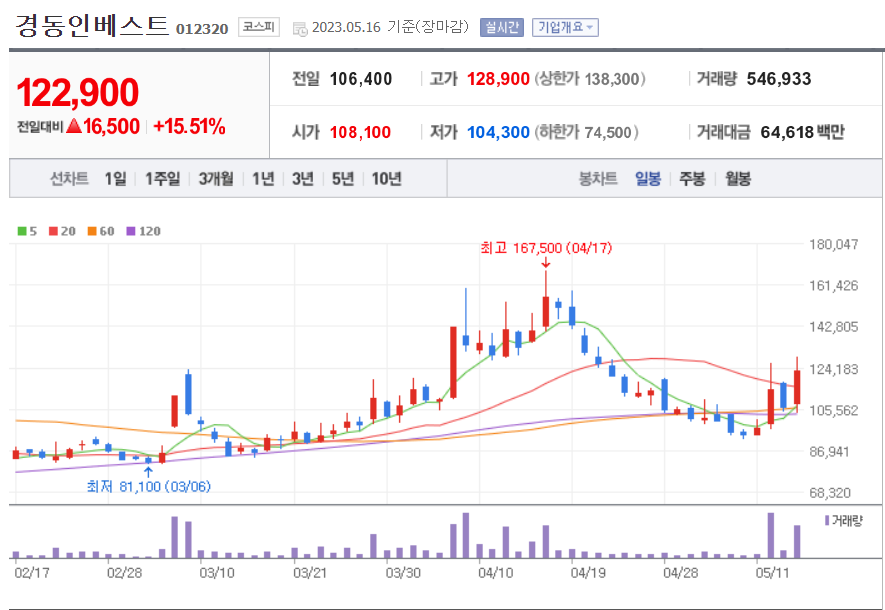Image resolution: width=885 pixels, height=610 pixels.
Task: Click the previous close value 106,400
Action: pos(361,78)
